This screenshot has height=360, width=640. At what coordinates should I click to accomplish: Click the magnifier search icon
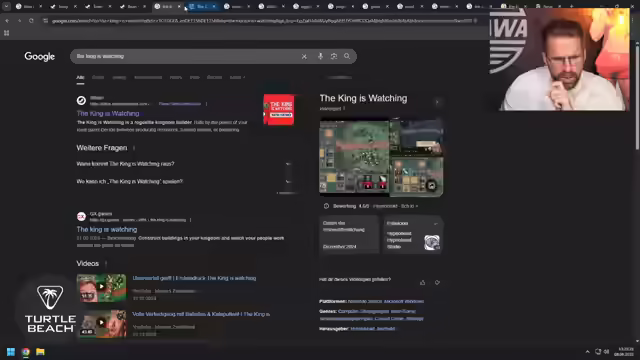coord(347,56)
